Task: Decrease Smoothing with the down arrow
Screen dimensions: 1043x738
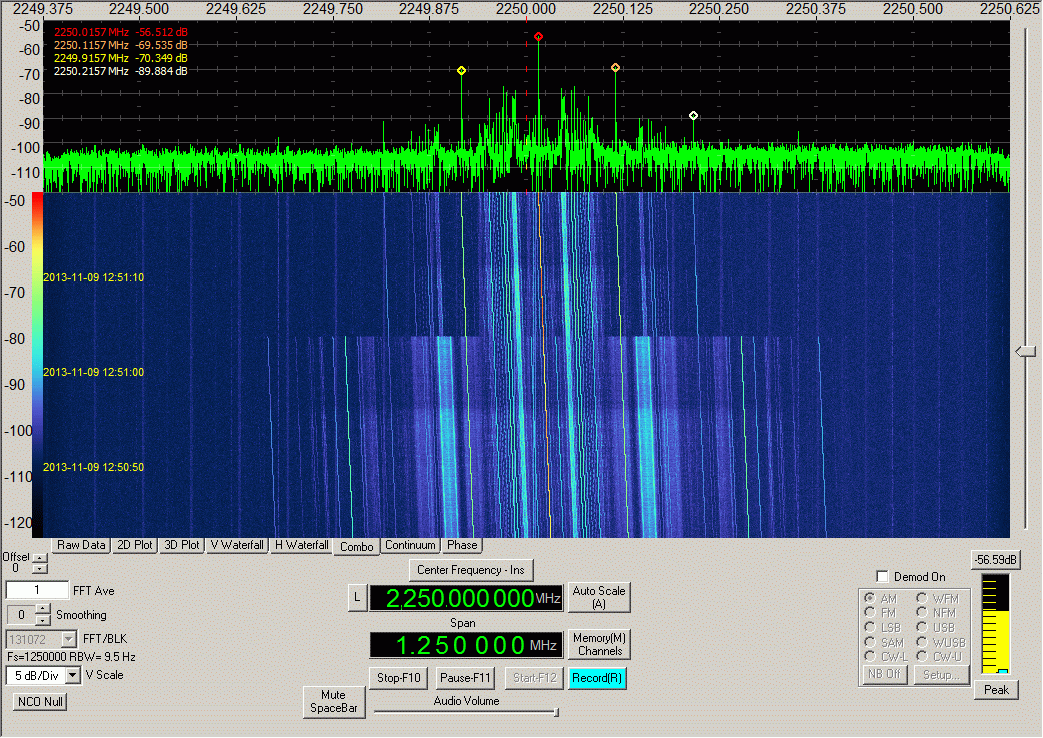Action: [43, 620]
